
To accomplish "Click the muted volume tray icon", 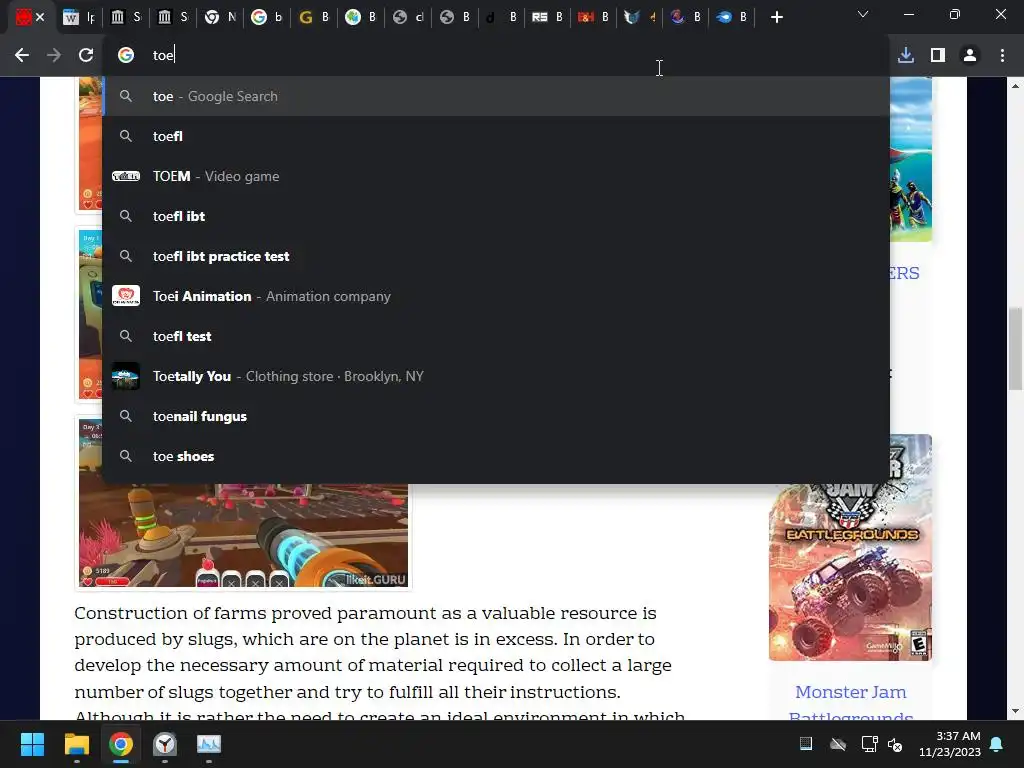I will pos(895,744).
